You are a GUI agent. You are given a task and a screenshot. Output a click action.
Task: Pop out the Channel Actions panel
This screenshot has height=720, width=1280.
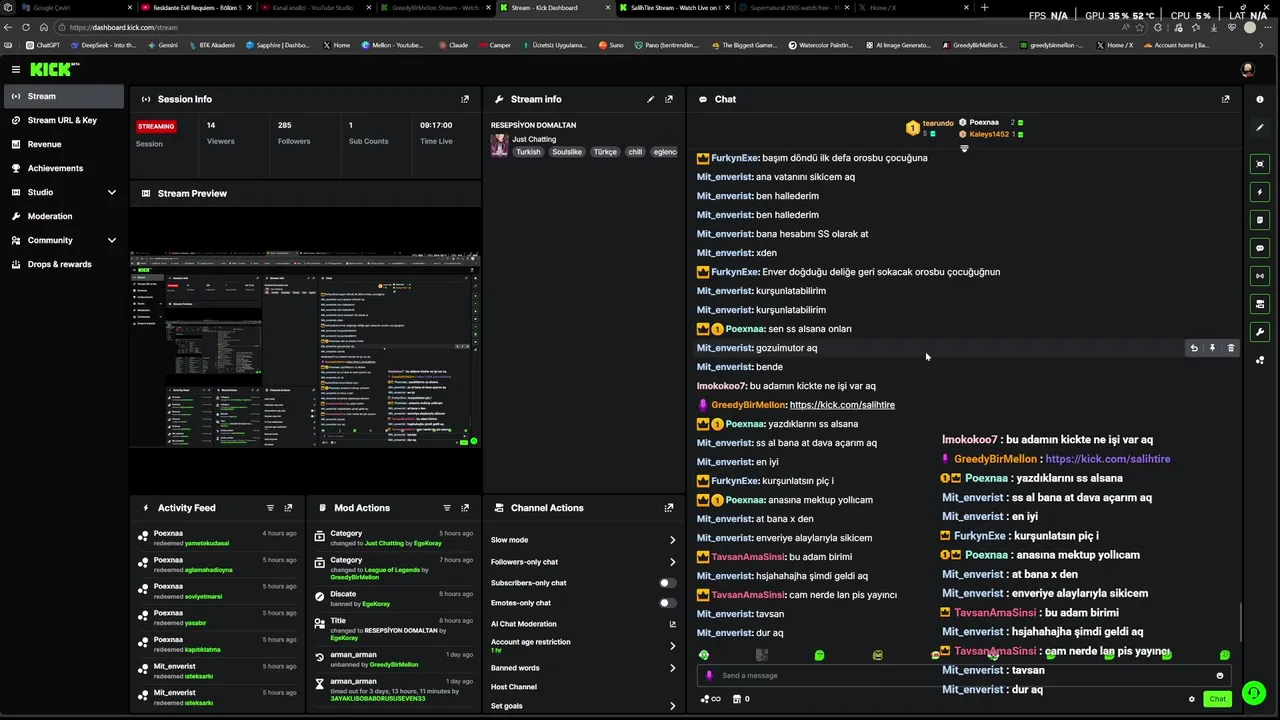669,508
